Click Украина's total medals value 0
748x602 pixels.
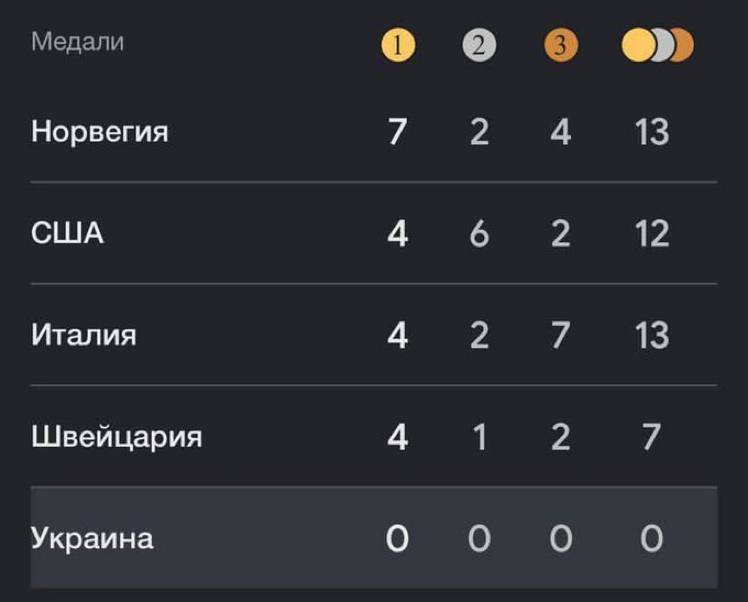point(651,538)
